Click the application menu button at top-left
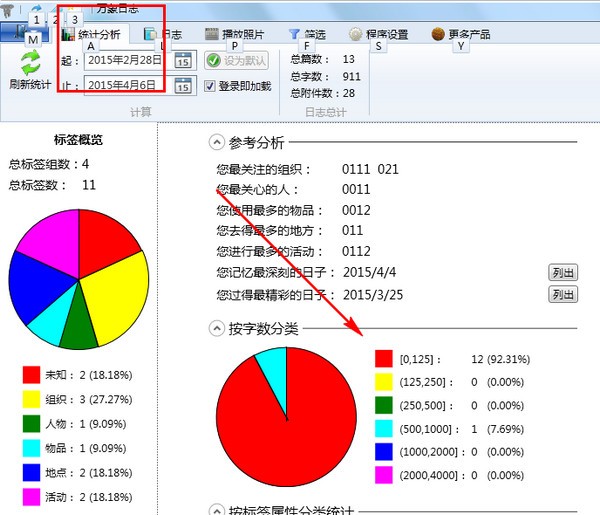Image resolution: width=600 pixels, height=515 pixels. click(x=24, y=33)
